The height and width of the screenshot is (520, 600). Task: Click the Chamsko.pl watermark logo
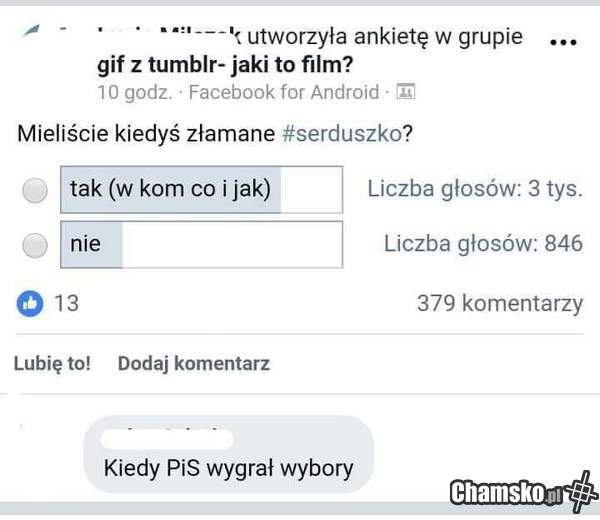[523, 492]
